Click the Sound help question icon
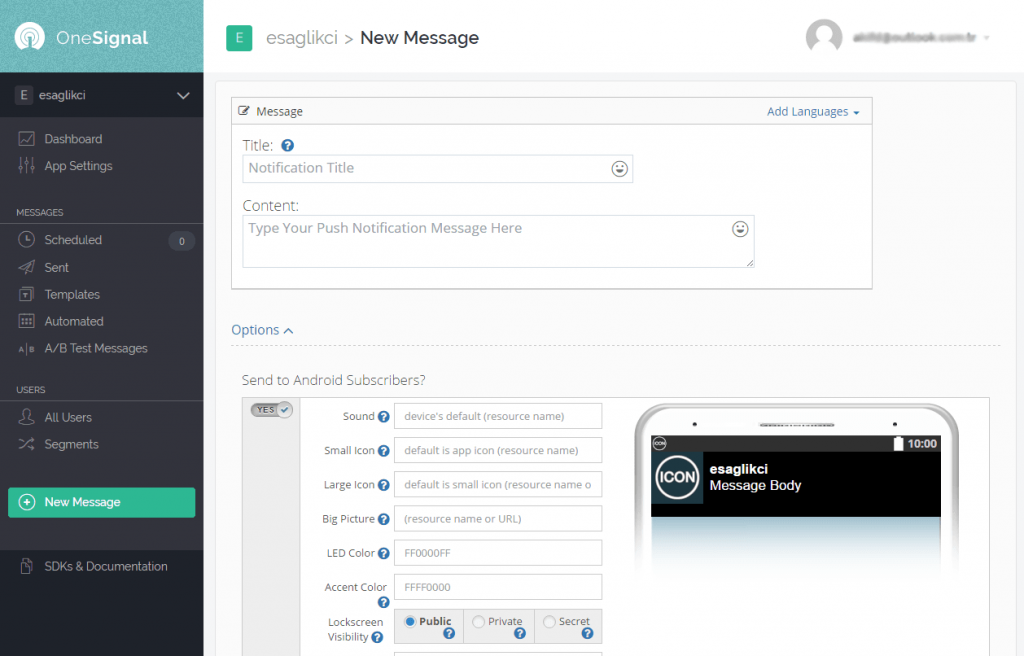1024x656 pixels. [383, 416]
